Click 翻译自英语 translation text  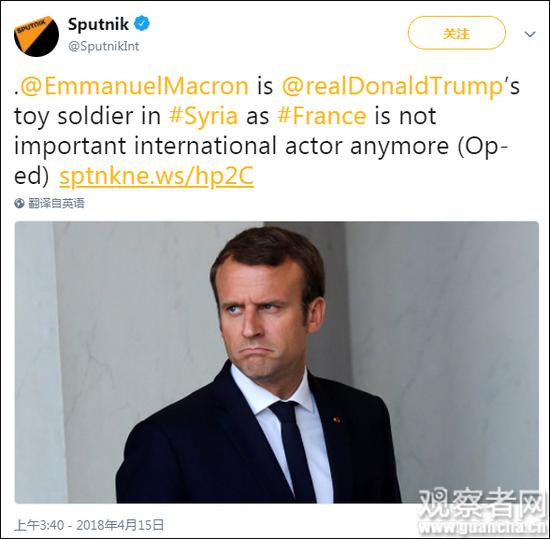(x=56, y=203)
